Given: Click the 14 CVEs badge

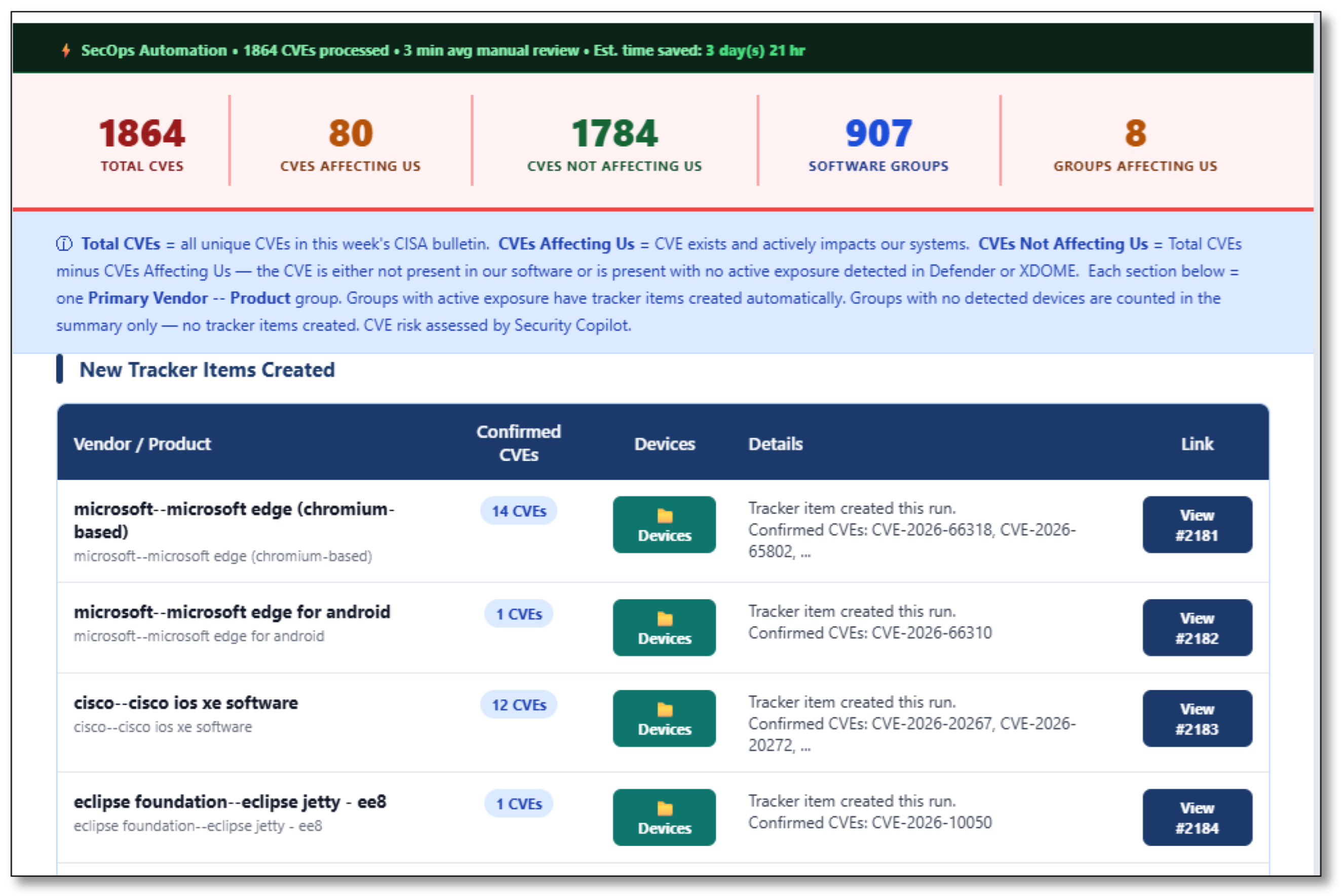Looking at the screenshot, I should [x=519, y=511].
